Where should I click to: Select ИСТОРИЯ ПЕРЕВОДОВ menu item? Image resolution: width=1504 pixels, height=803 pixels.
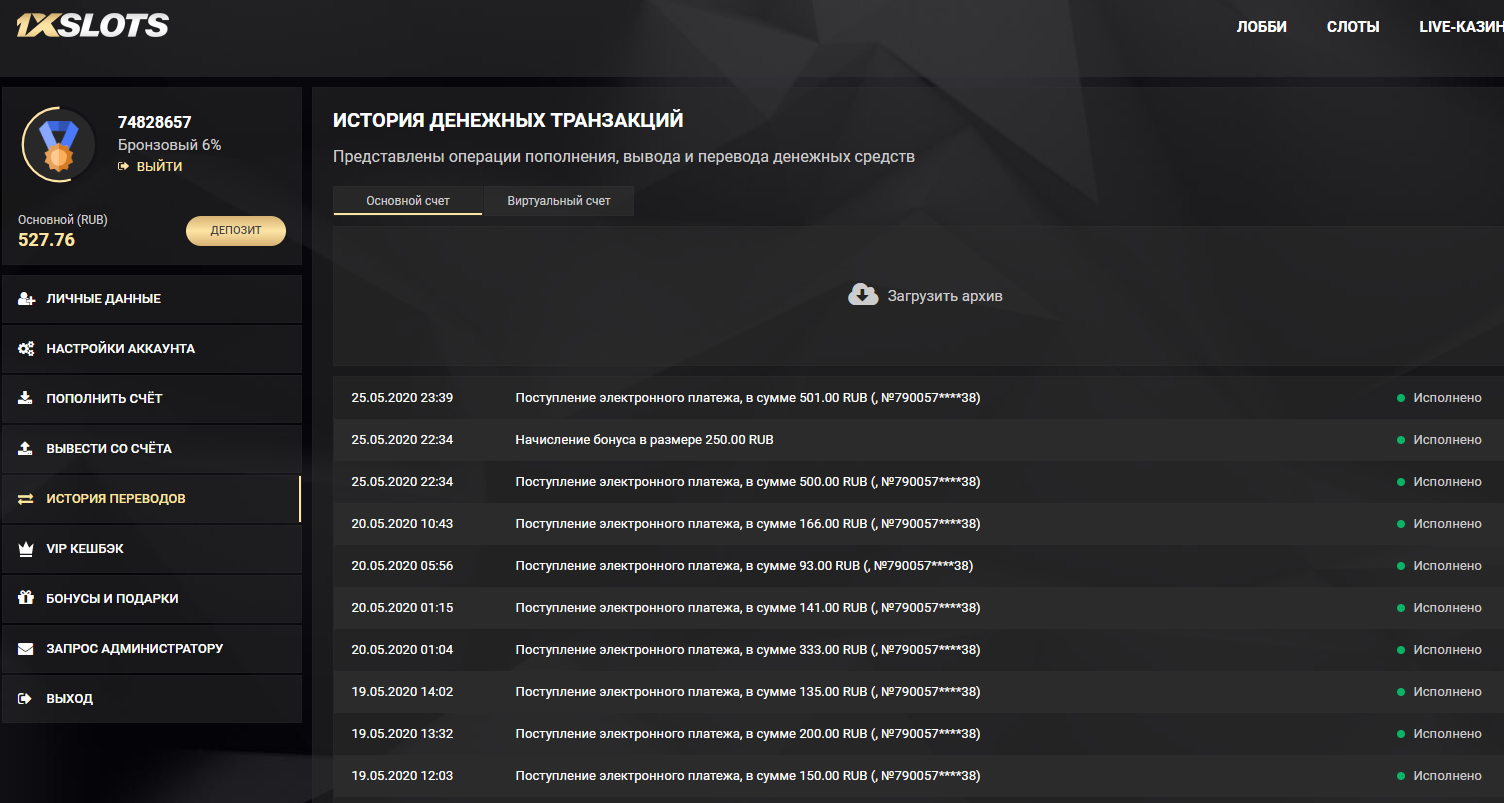point(152,499)
